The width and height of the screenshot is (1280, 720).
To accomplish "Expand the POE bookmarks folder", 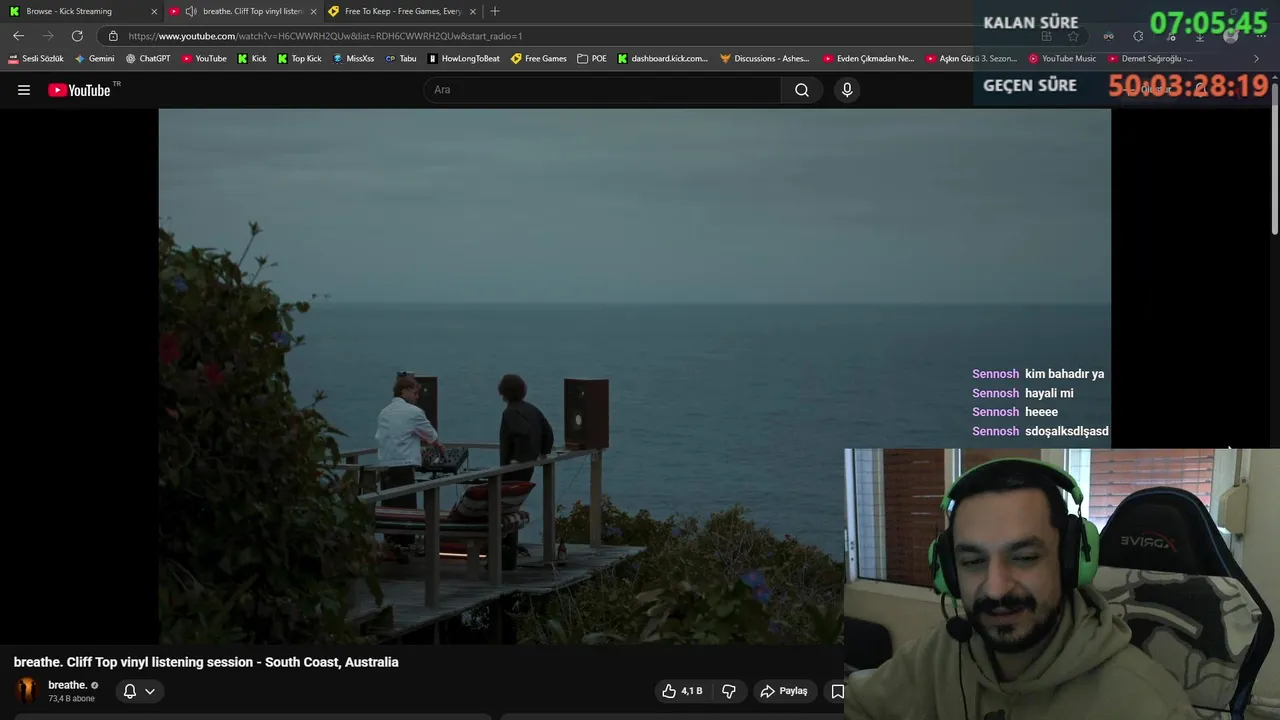I will click(592, 59).
